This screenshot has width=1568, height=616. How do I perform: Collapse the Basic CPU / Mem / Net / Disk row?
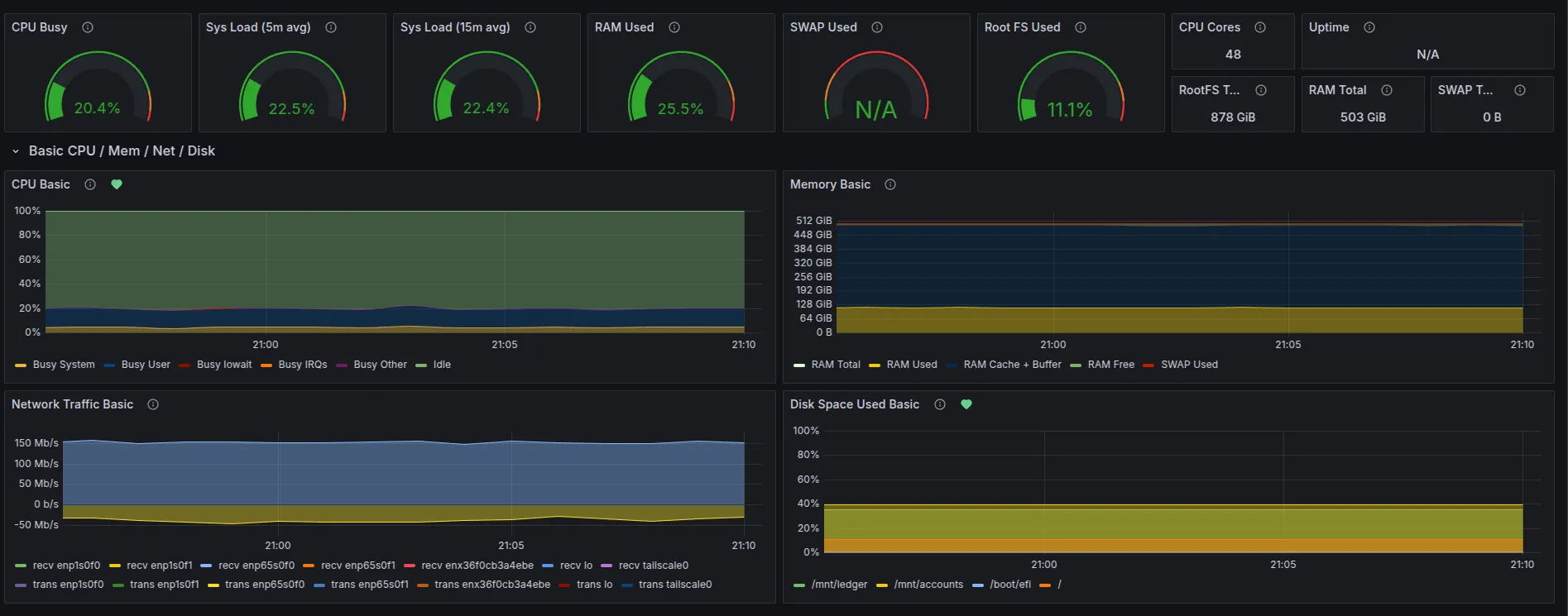coord(16,151)
